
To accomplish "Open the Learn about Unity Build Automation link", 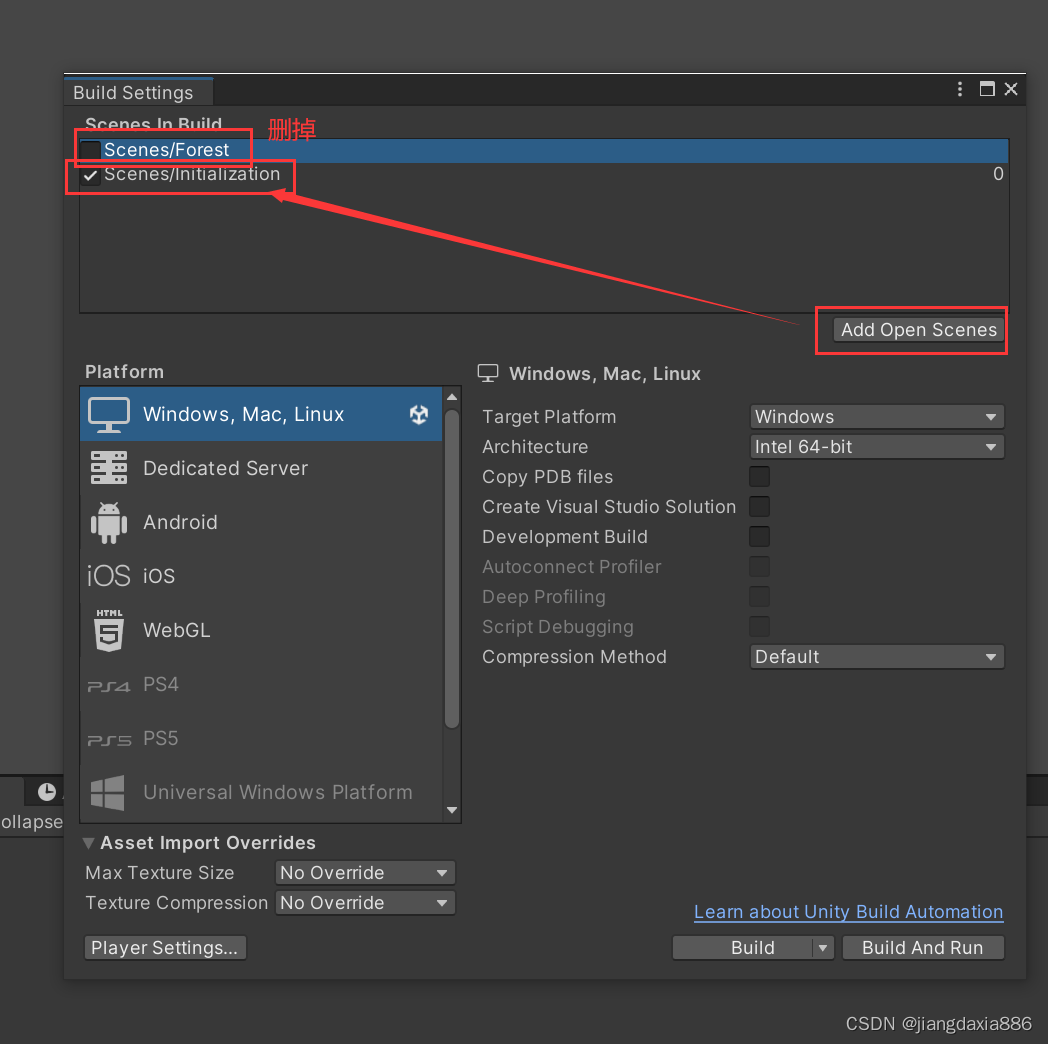I will tap(848, 912).
